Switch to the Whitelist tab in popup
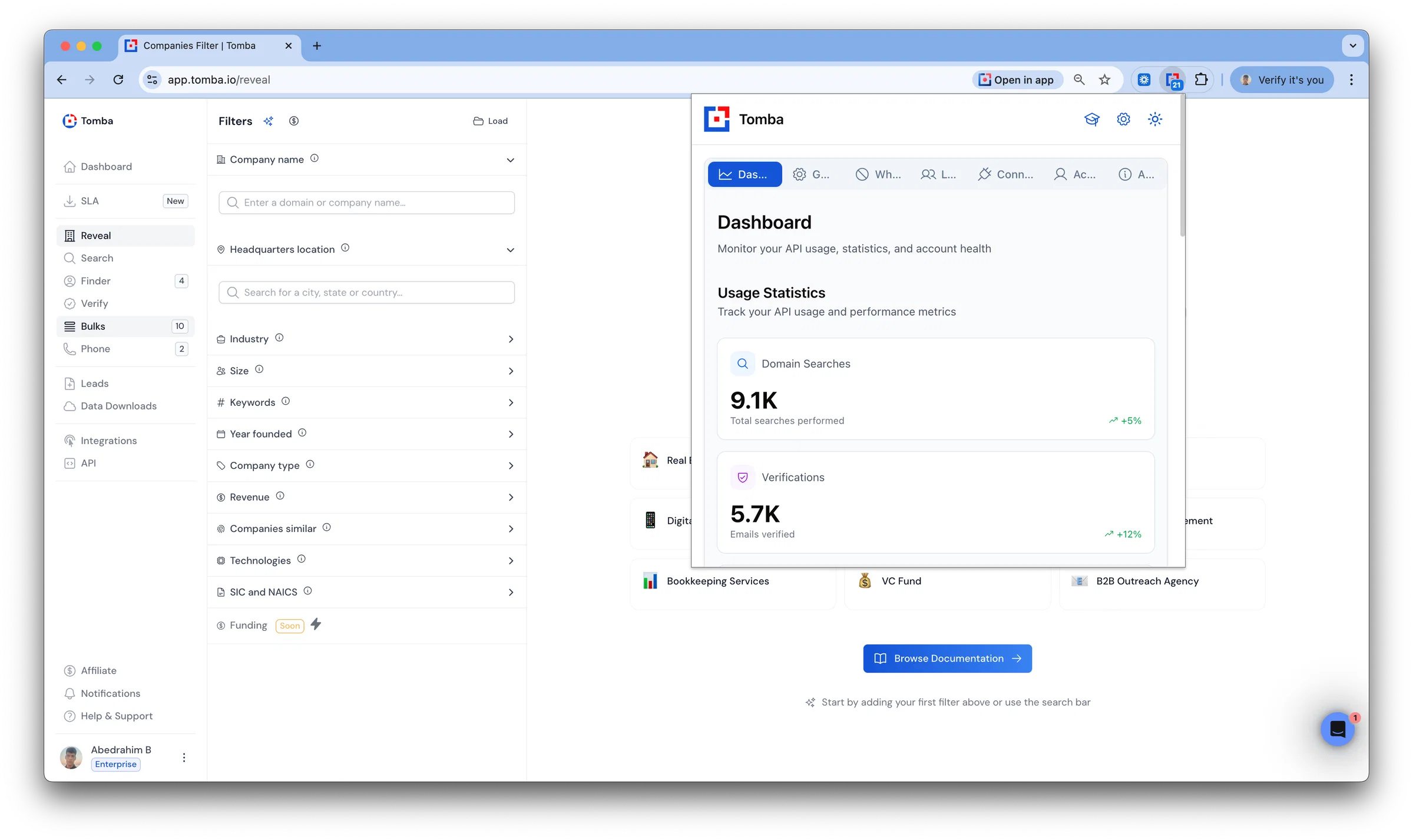Screen dimensions: 1413x840 pos(878,174)
